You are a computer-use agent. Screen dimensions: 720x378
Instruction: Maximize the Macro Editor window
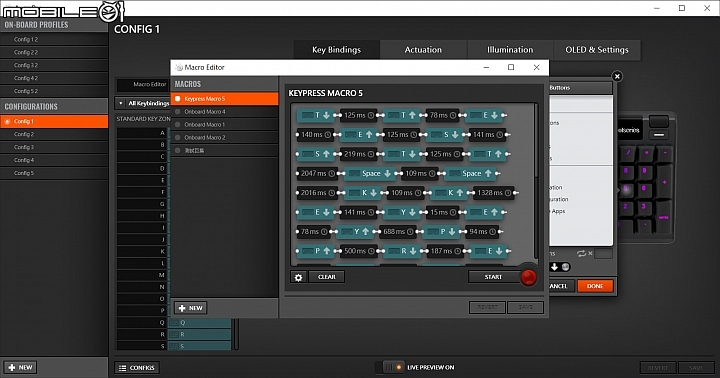511,68
